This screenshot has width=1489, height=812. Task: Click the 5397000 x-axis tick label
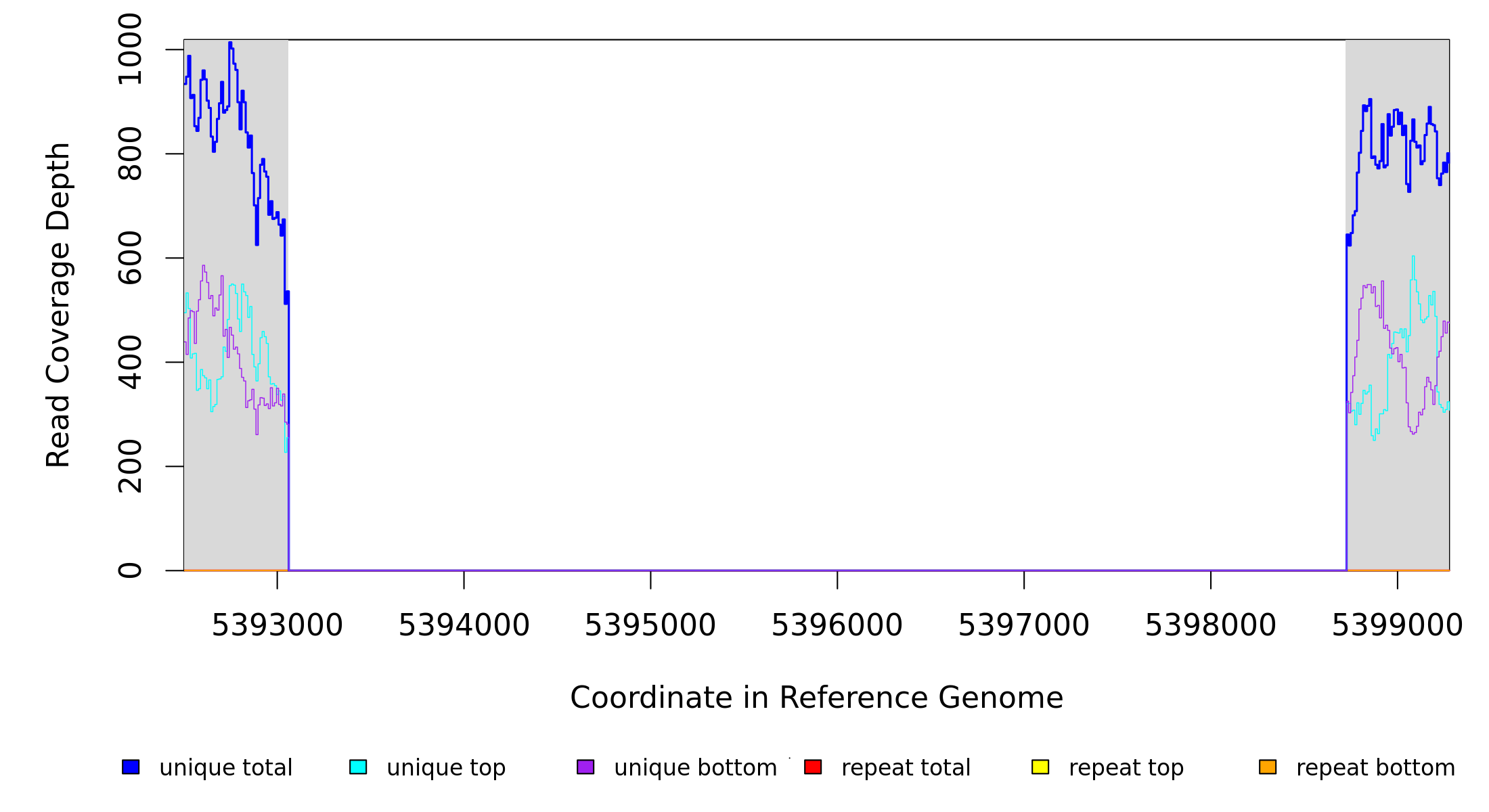click(1023, 625)
